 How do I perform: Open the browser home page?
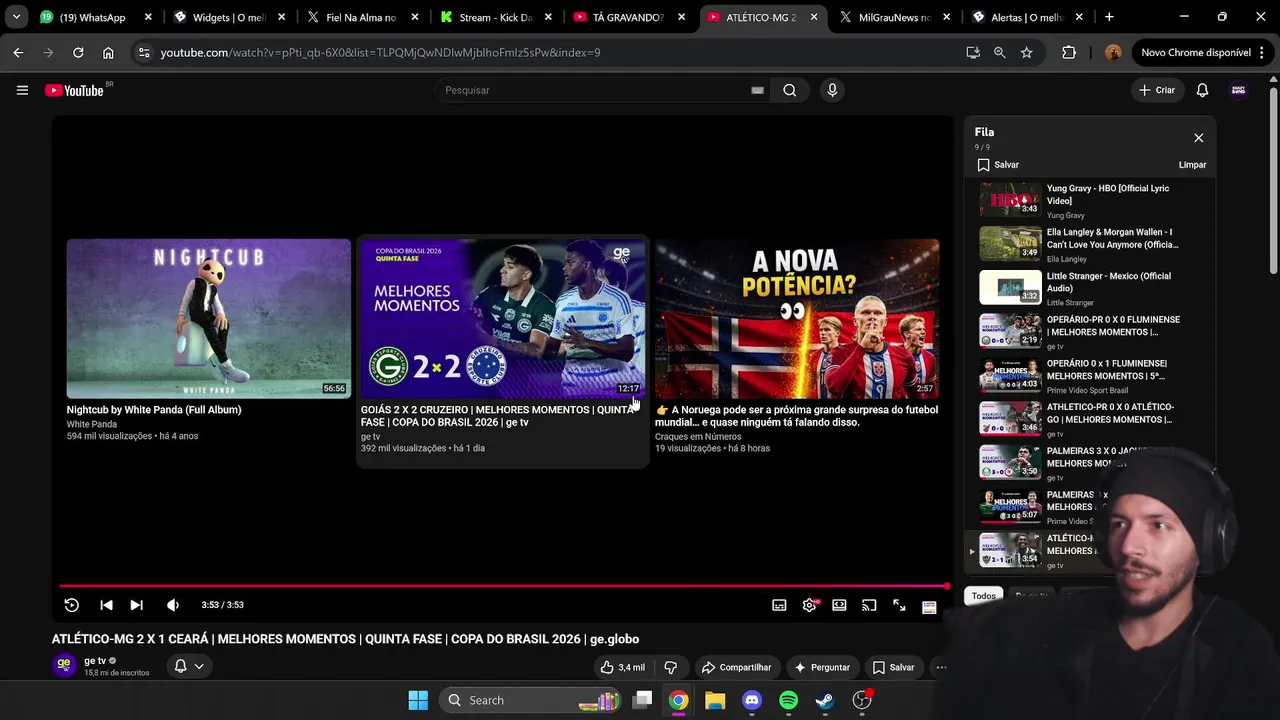pos(108,52)
